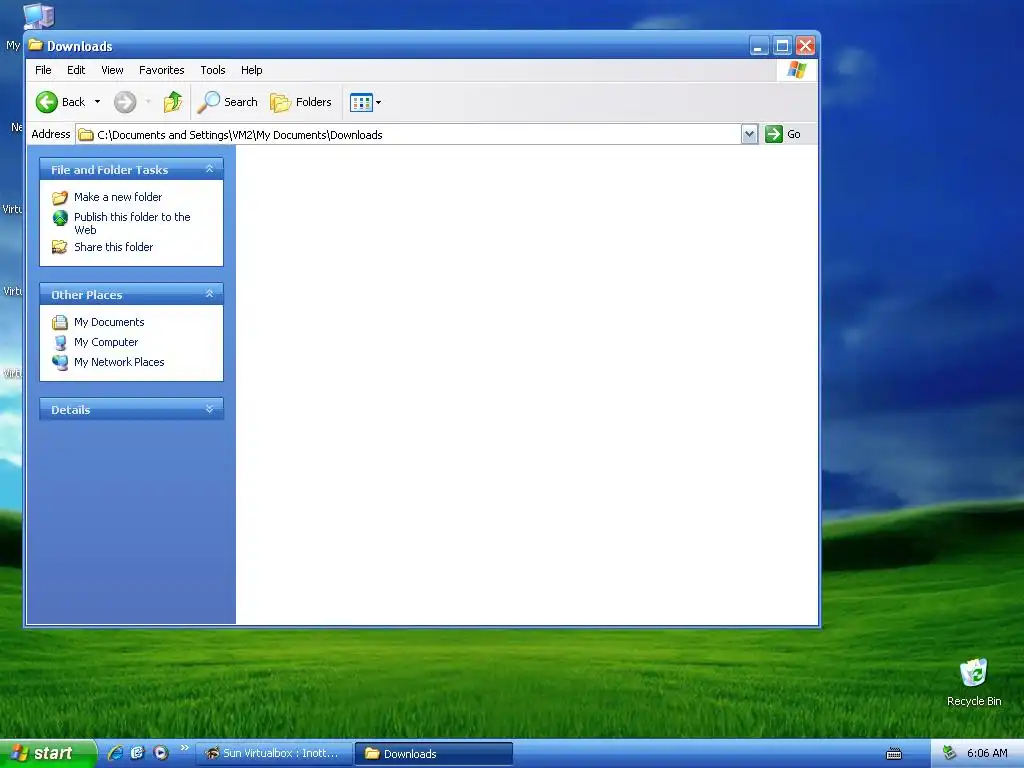Image resolution: width=1024 pixels, height=768 pixels.
Task: Toggle the Folders tree pane
Action: 301,102
